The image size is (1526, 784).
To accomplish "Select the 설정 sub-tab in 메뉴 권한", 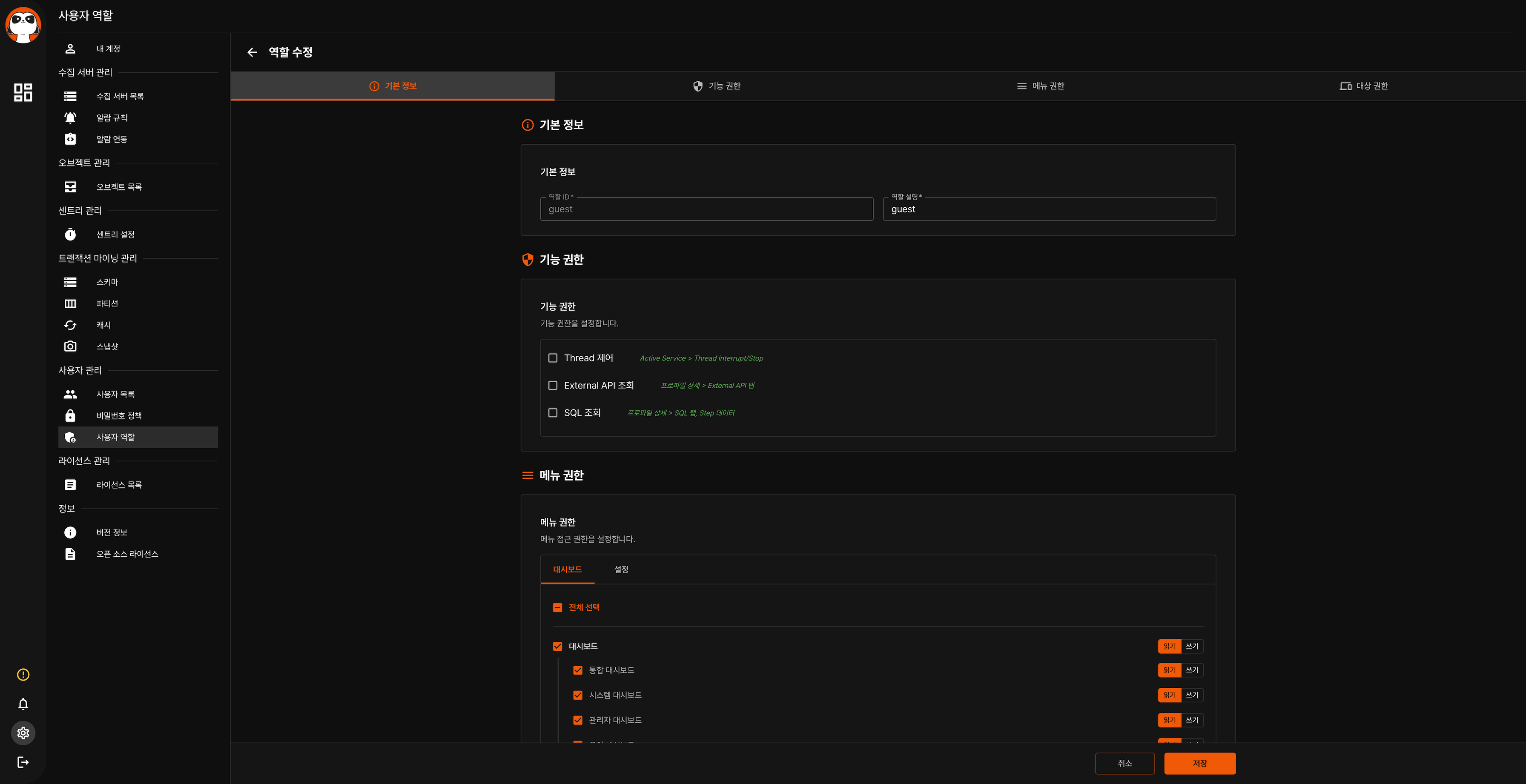I will tap(621, 569).
